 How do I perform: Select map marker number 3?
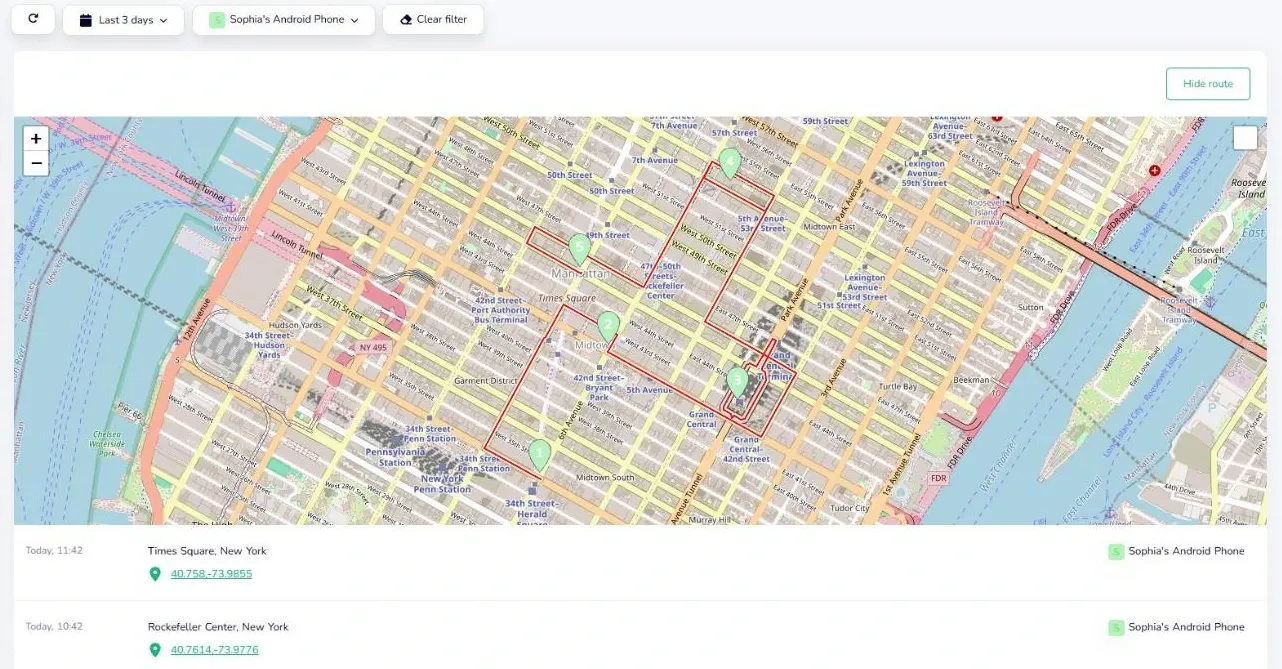tap(737, 382)
